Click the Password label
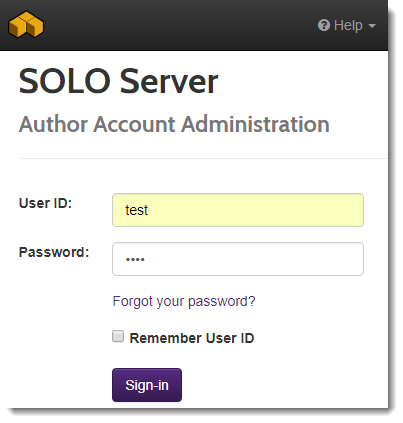Image resolution: width=403 pixels, height=423 pixels. pyautogui.click(x=54, y=252)
